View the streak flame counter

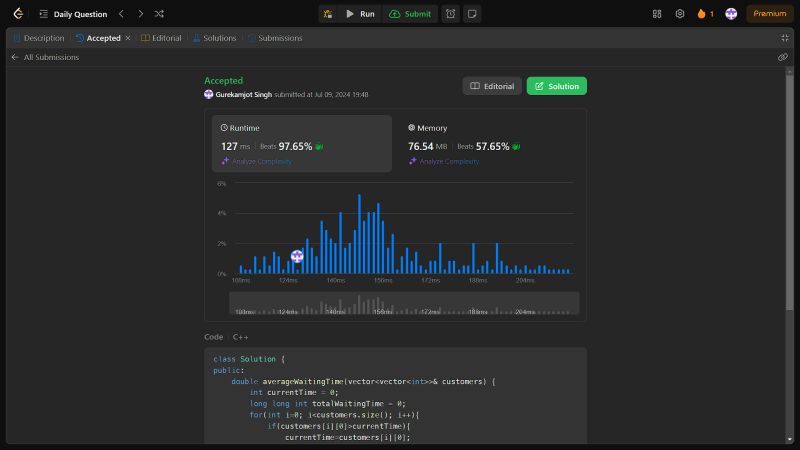(x=706, y=14)
